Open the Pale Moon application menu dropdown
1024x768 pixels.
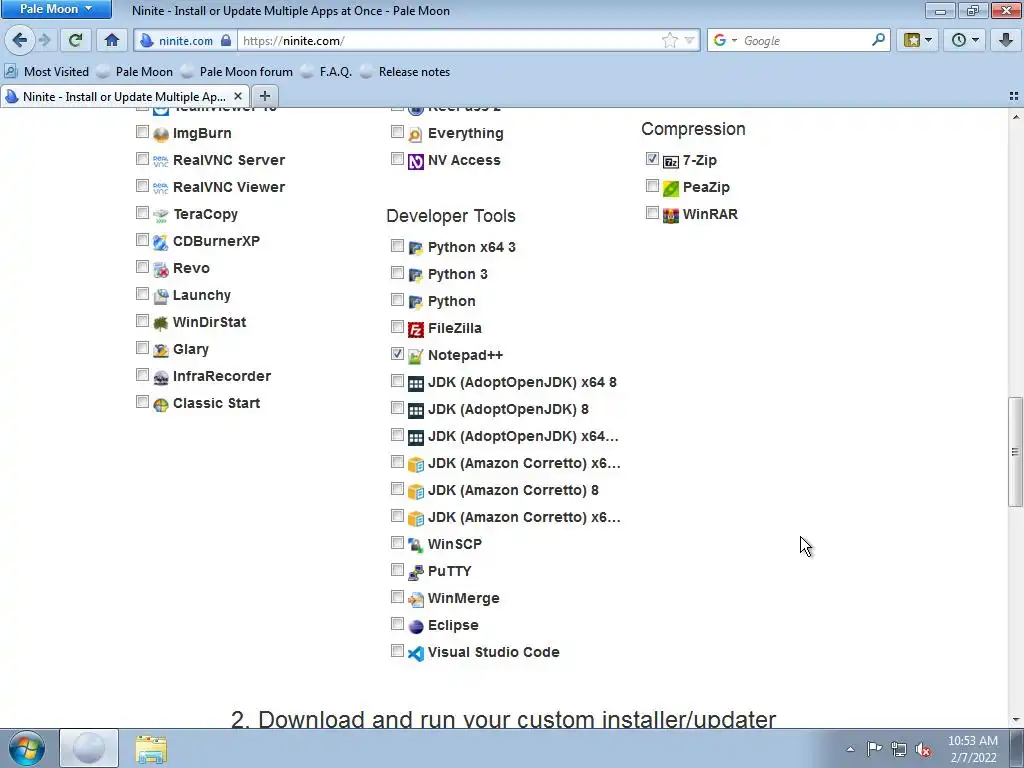(56, 9)
